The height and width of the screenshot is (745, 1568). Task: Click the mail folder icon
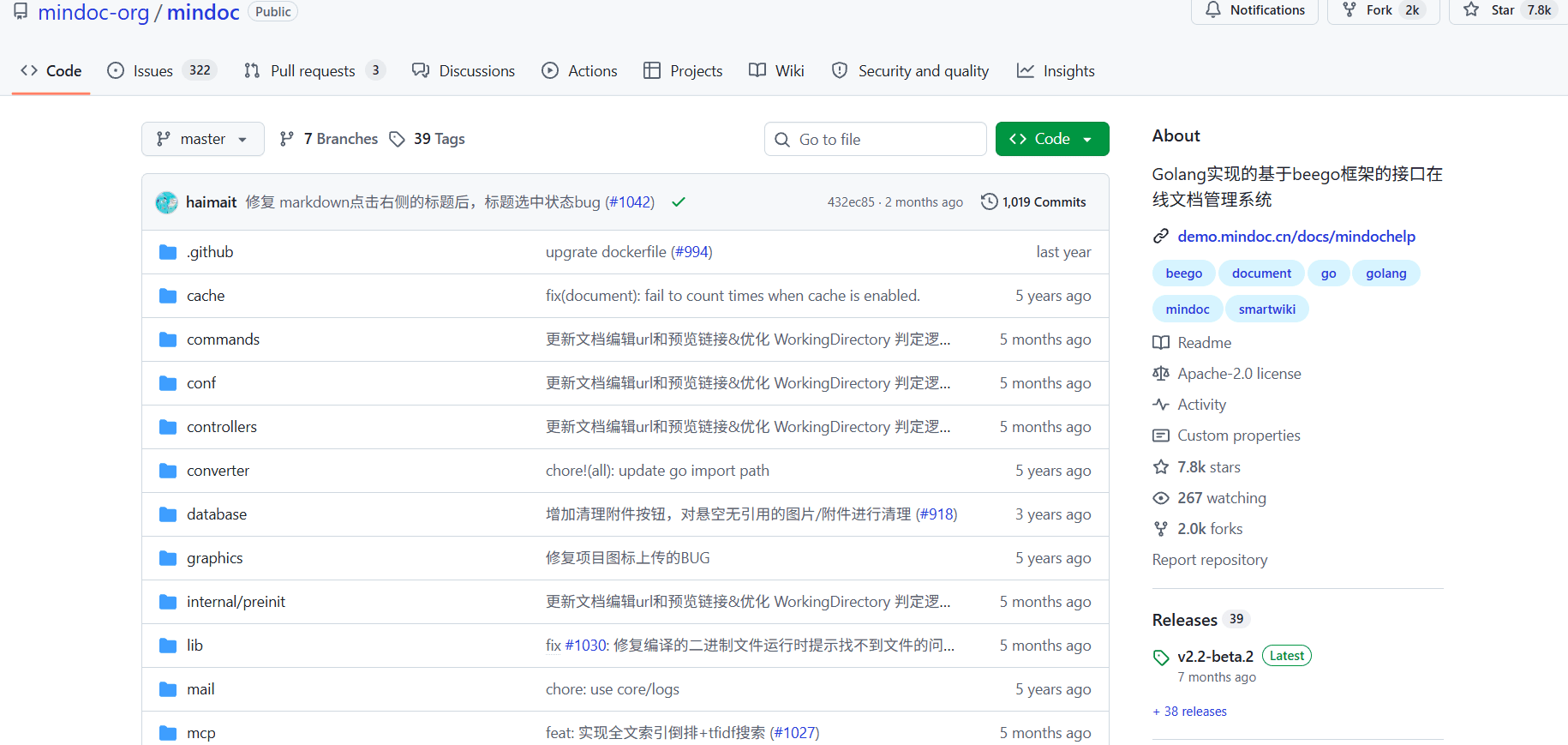[168, 689]
